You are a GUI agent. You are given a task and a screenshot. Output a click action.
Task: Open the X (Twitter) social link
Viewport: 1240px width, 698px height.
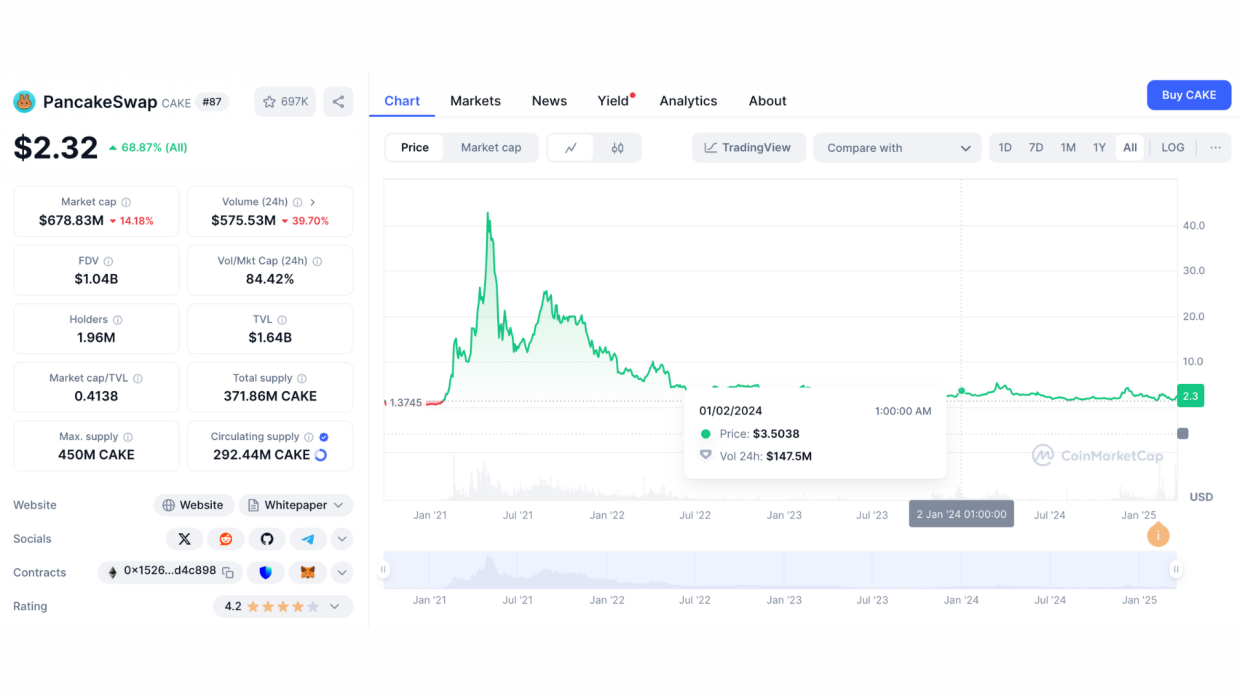[x=184, y=539]
